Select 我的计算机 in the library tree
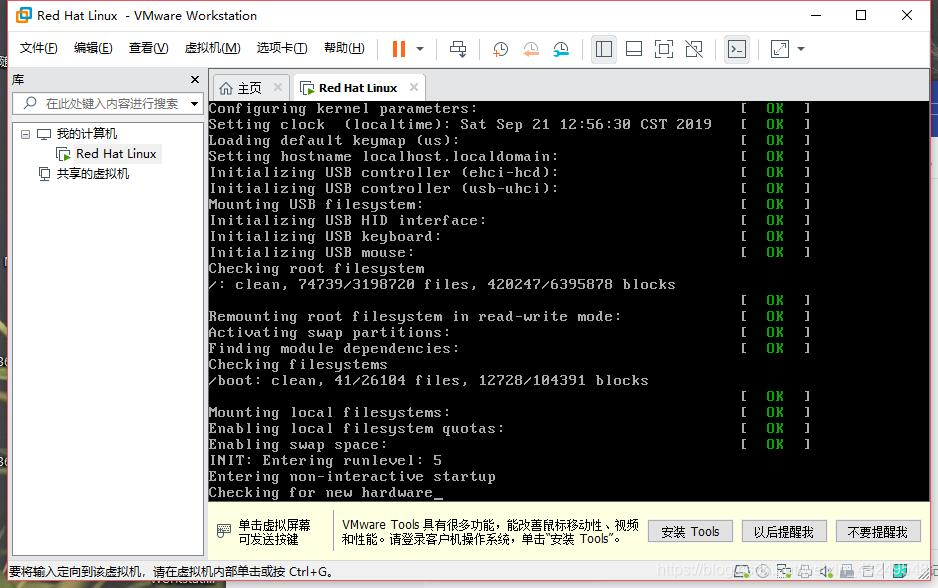The height and width of the screenshot is (588, 938). [x=86, y=133]
